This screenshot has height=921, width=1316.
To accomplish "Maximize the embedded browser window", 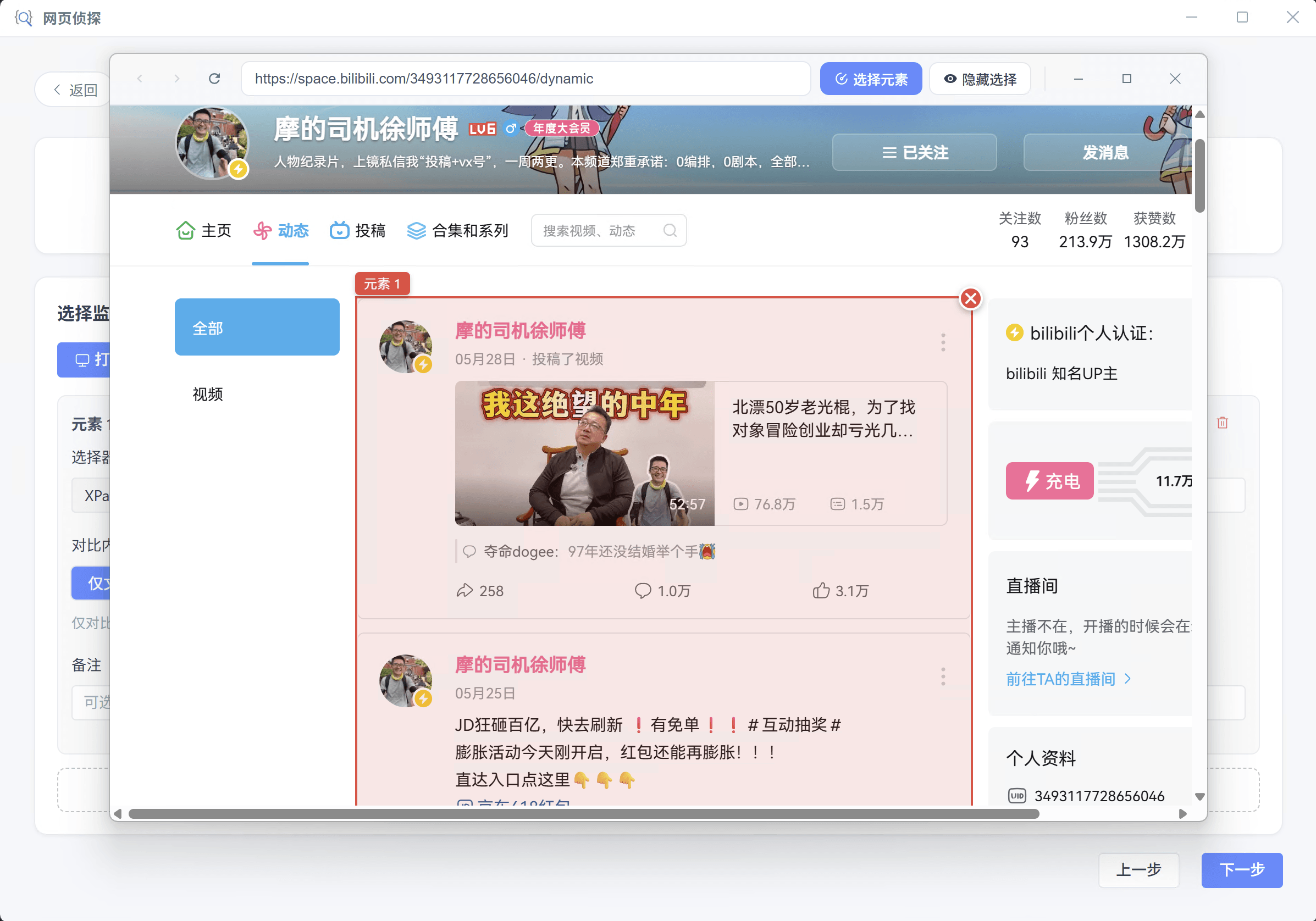I will 1126,79.
